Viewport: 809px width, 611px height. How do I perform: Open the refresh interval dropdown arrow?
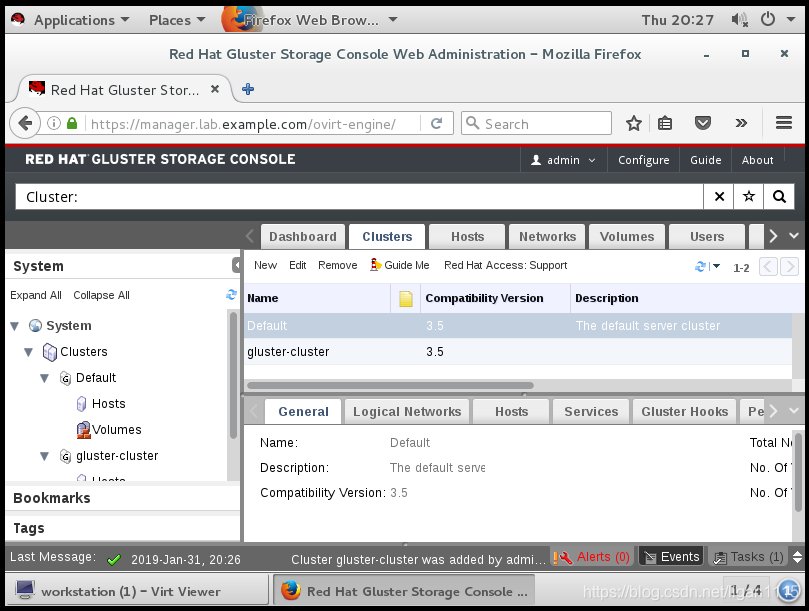(x=716, y=267)
